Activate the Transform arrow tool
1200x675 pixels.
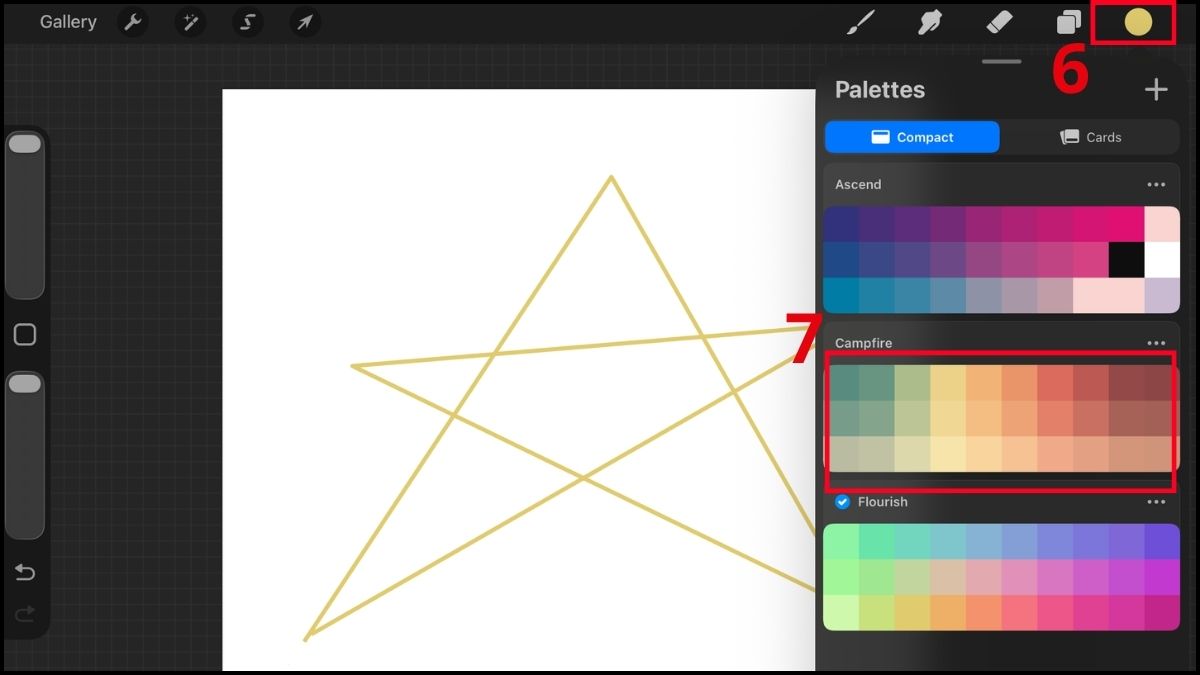click(305, 22)
